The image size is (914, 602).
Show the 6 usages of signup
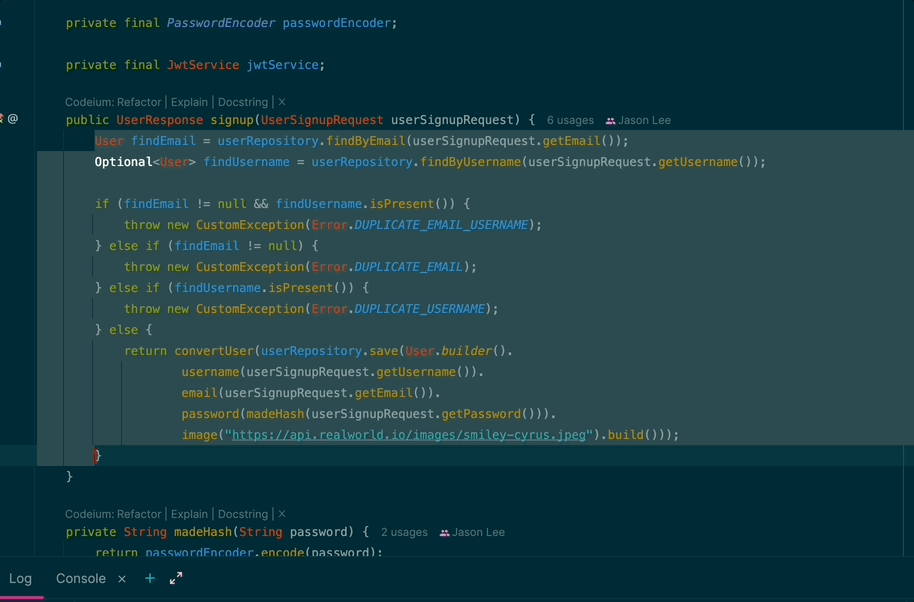click(x=570, y=120)
